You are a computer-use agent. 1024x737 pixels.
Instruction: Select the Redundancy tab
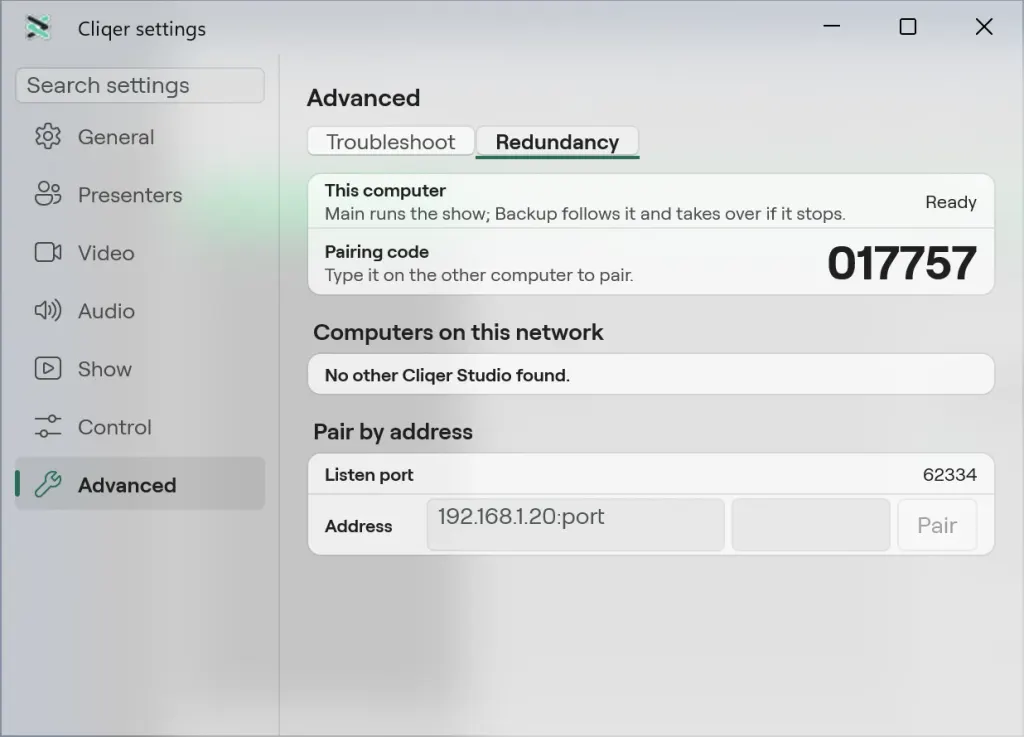point(557,142)
